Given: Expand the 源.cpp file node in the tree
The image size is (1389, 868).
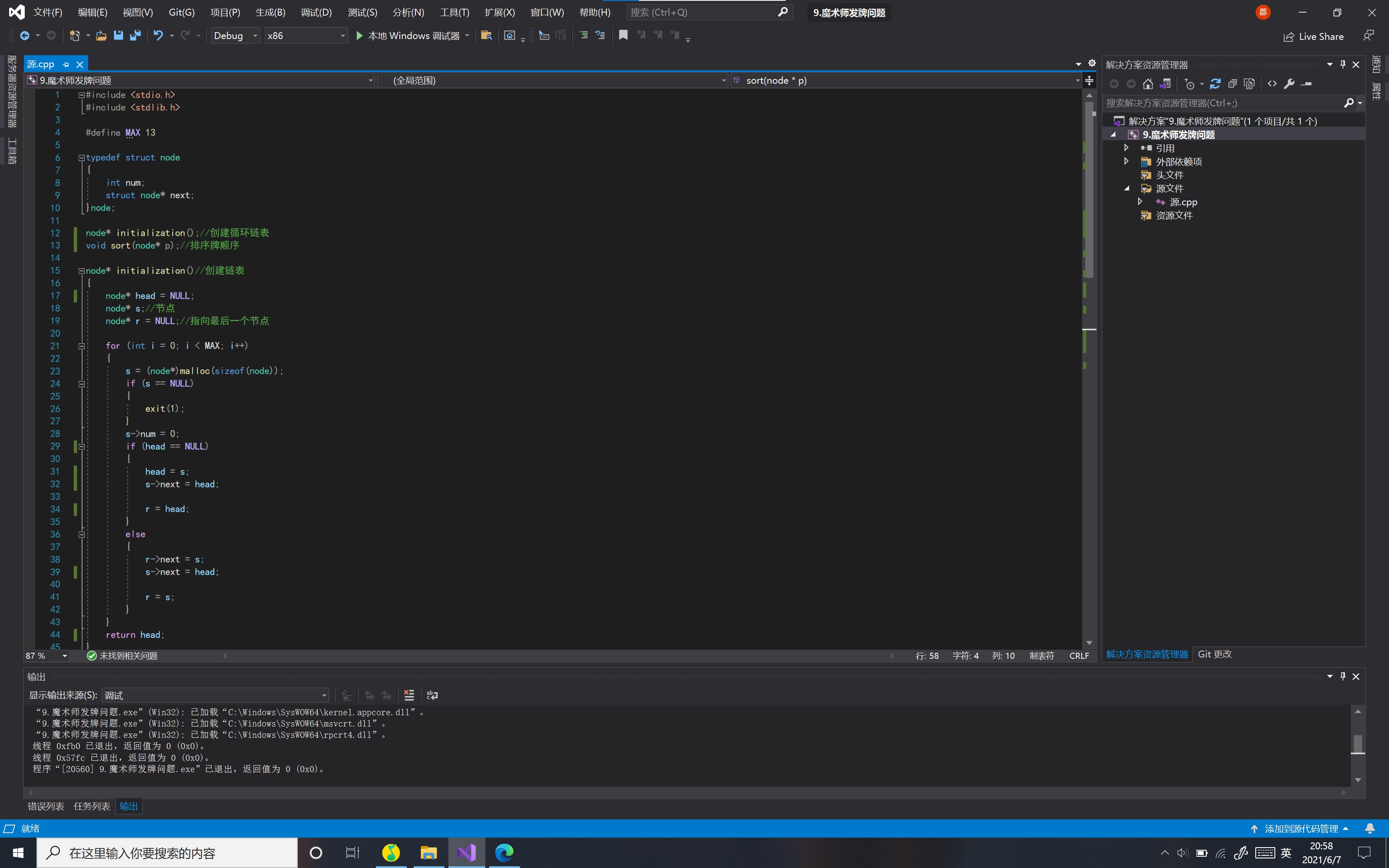Looking at the screenshot, I should (x=1140, y=201).
